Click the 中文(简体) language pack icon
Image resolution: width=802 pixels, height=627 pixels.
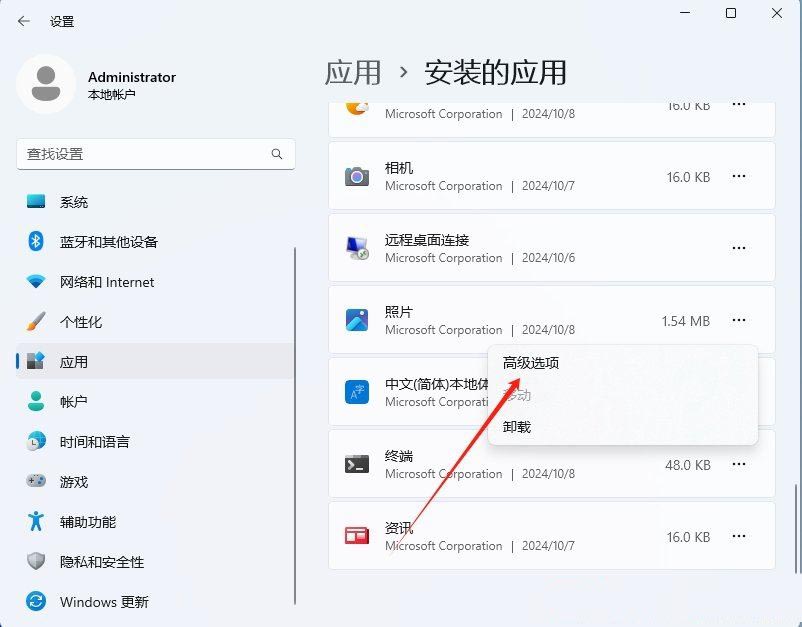tap(357, 392)
